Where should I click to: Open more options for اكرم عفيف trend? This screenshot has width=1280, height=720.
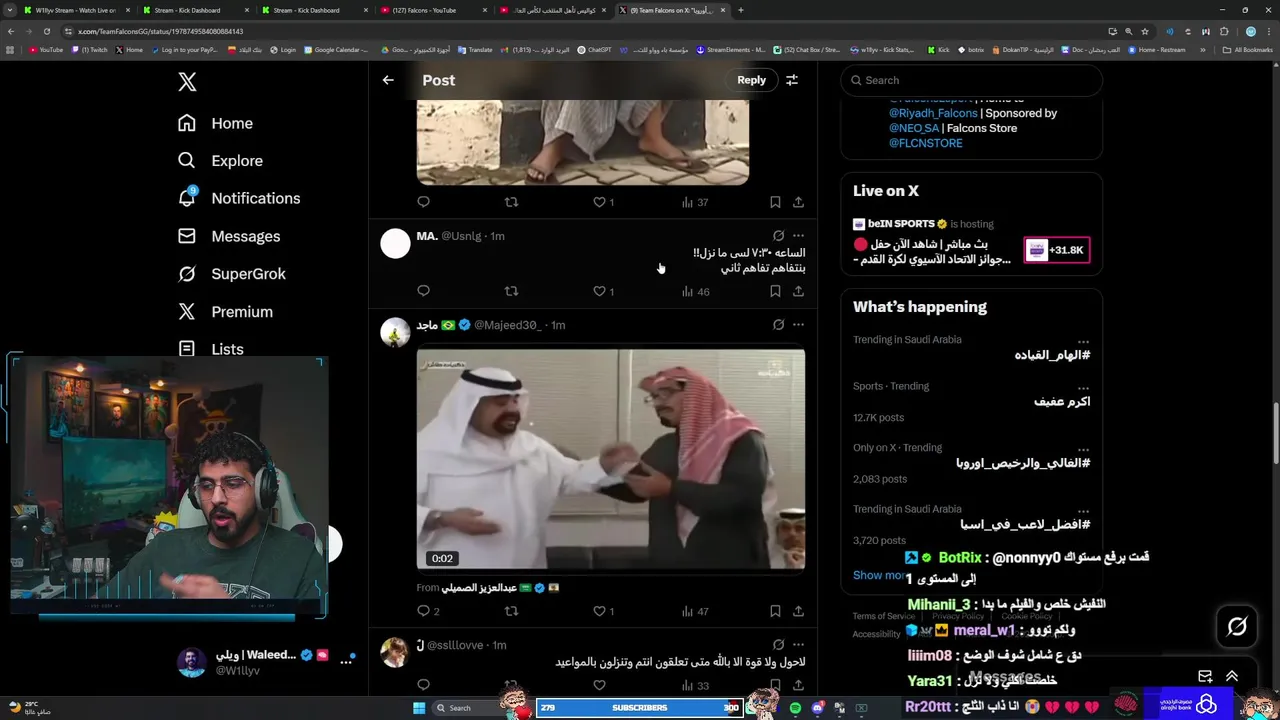click(1083, 387)
